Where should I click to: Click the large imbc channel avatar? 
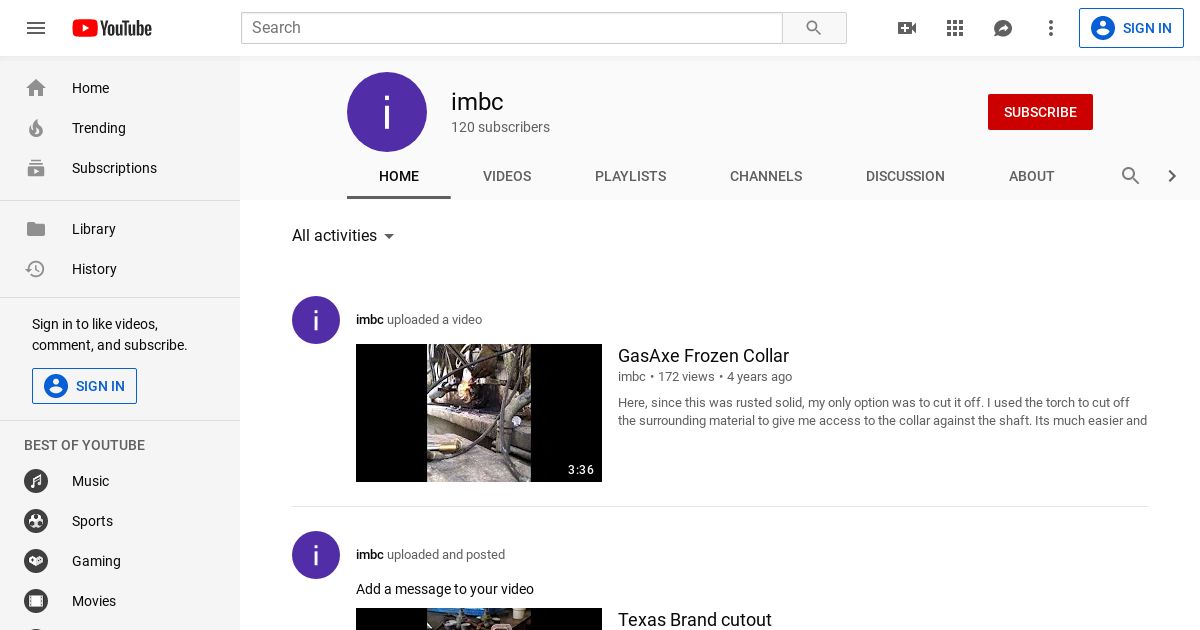(x=387, y=112)
